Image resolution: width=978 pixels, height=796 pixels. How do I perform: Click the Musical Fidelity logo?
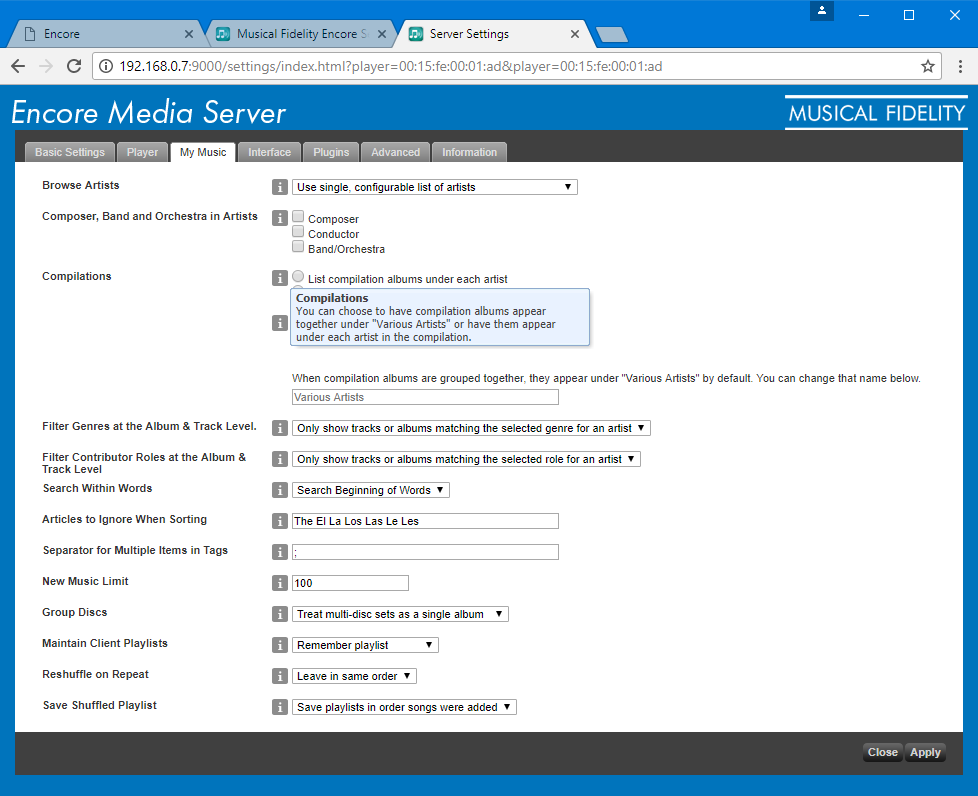[x=876, y=113]
